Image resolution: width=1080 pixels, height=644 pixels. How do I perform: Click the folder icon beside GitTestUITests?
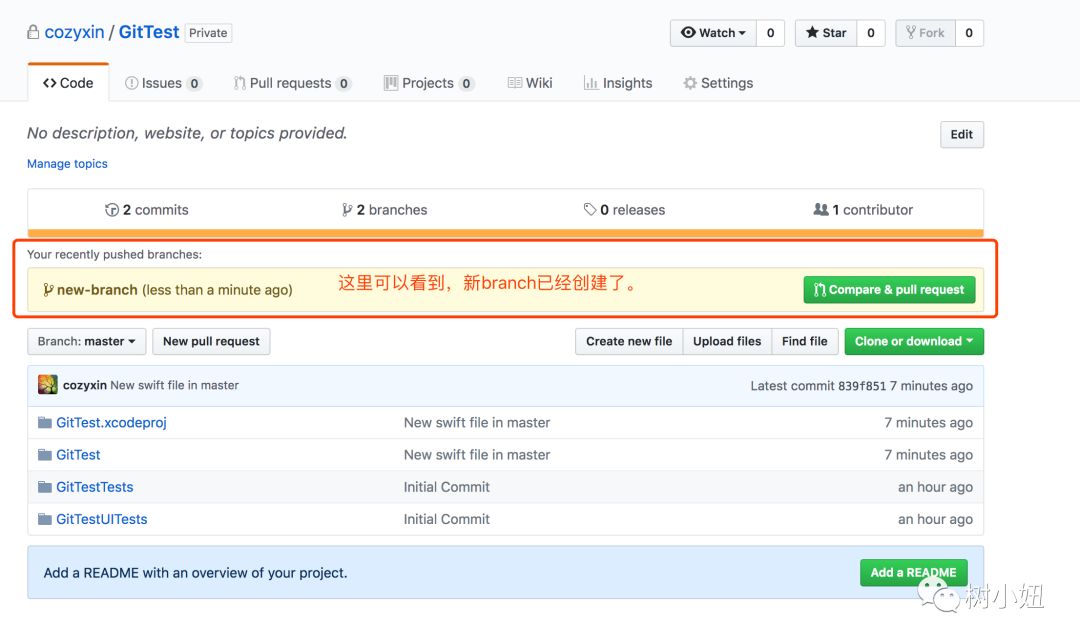(x=45, y=519)
